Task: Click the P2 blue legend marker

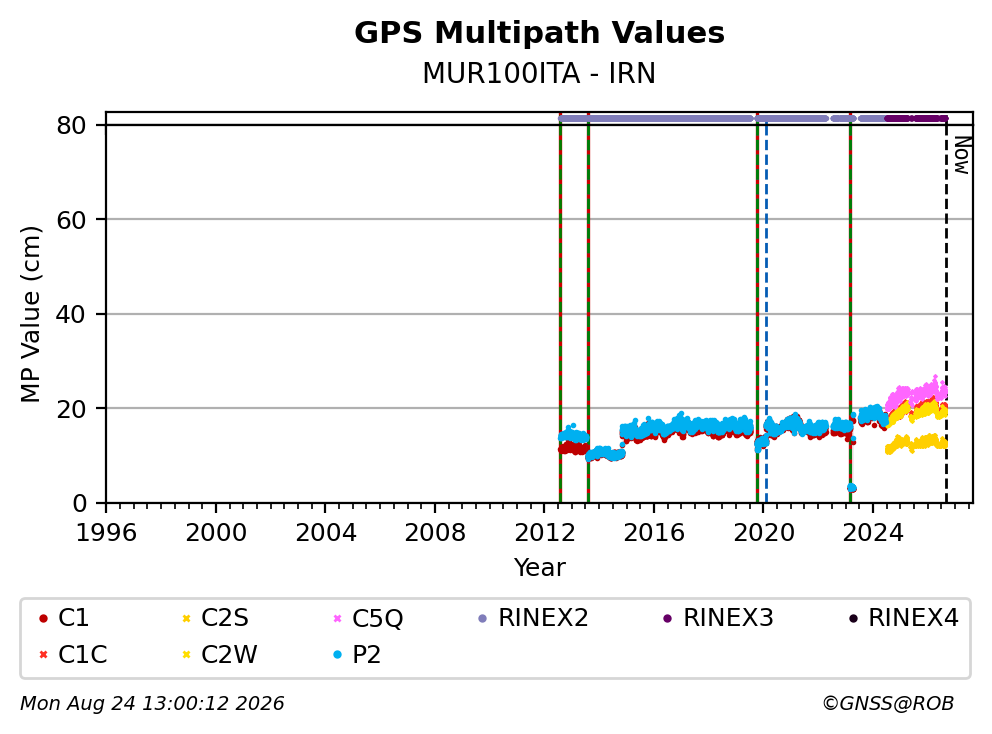Action: coord(337,655)
